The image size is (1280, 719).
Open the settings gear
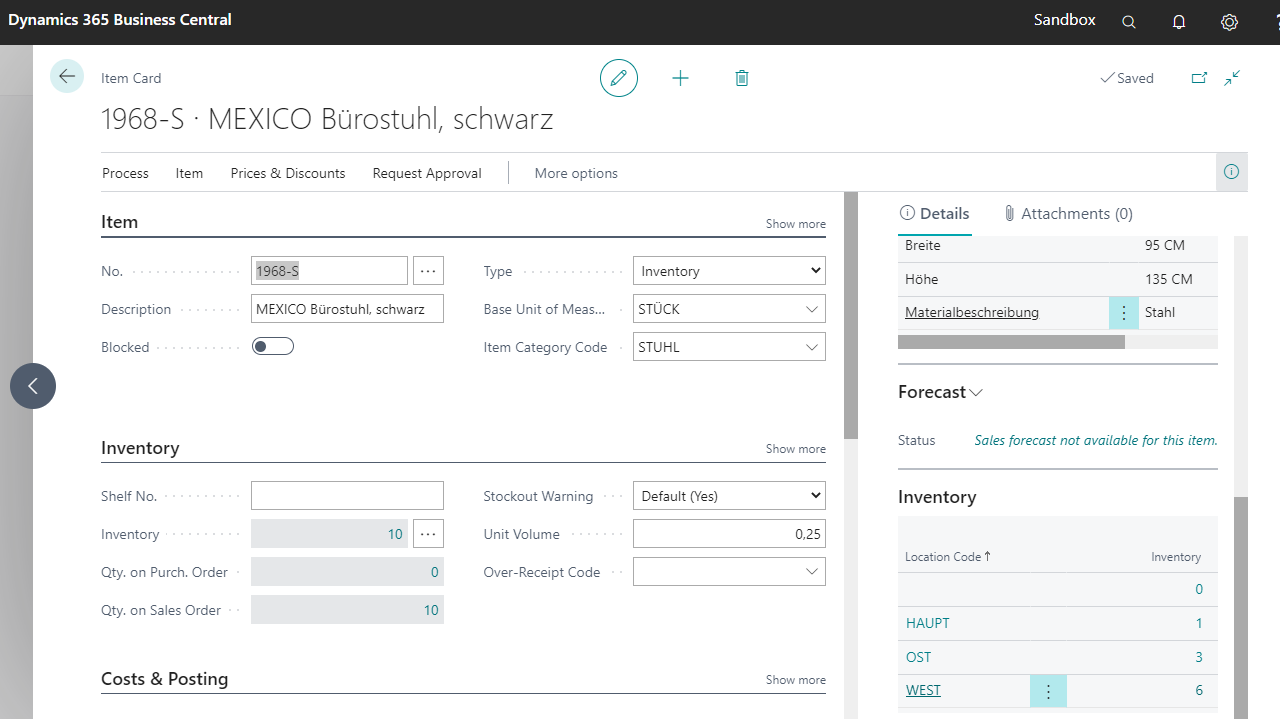click(x=1229, y=22)
